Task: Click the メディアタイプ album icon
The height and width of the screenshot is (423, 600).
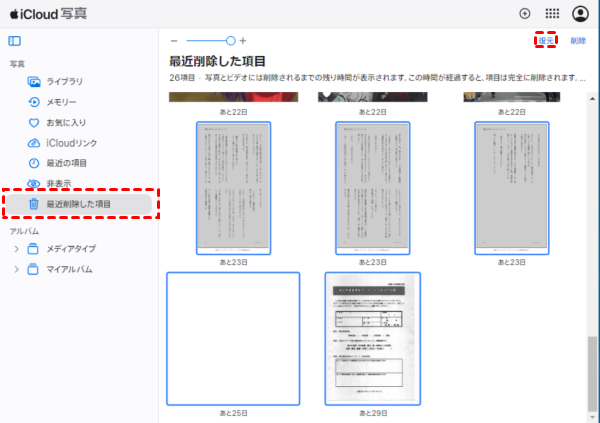Action: click(x=33, y=249)
